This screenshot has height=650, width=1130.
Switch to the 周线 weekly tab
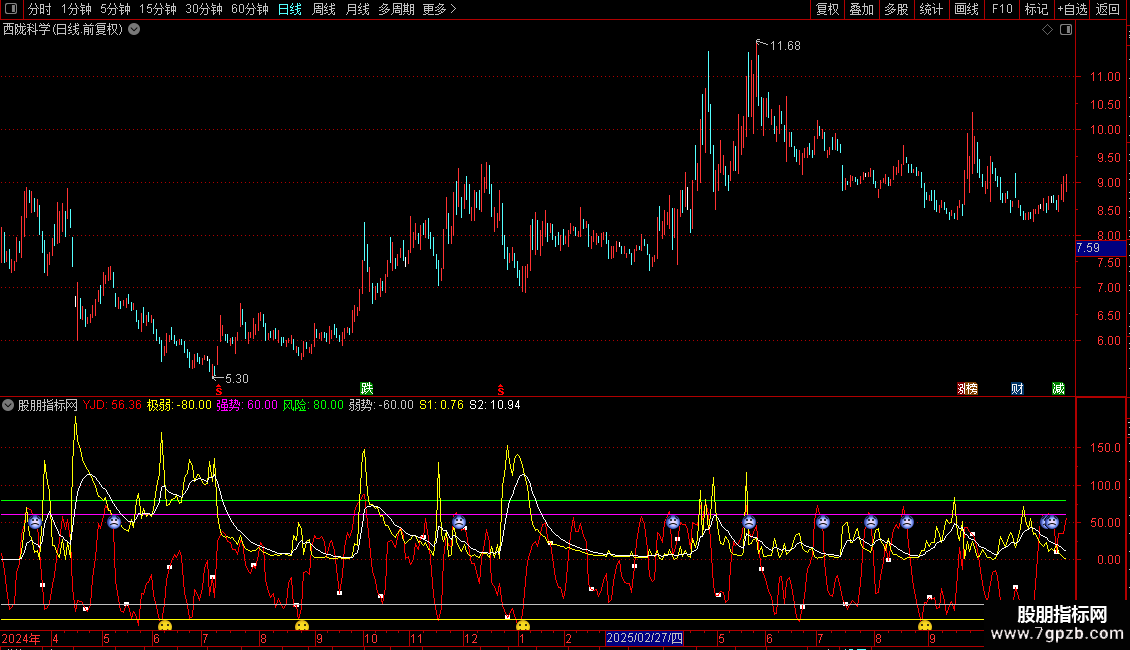tap(323, 9)
